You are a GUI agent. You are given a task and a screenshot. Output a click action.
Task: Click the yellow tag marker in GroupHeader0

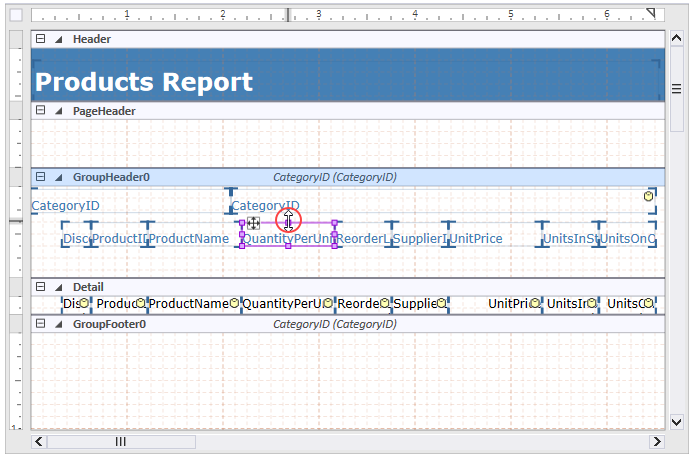point(649,197)
